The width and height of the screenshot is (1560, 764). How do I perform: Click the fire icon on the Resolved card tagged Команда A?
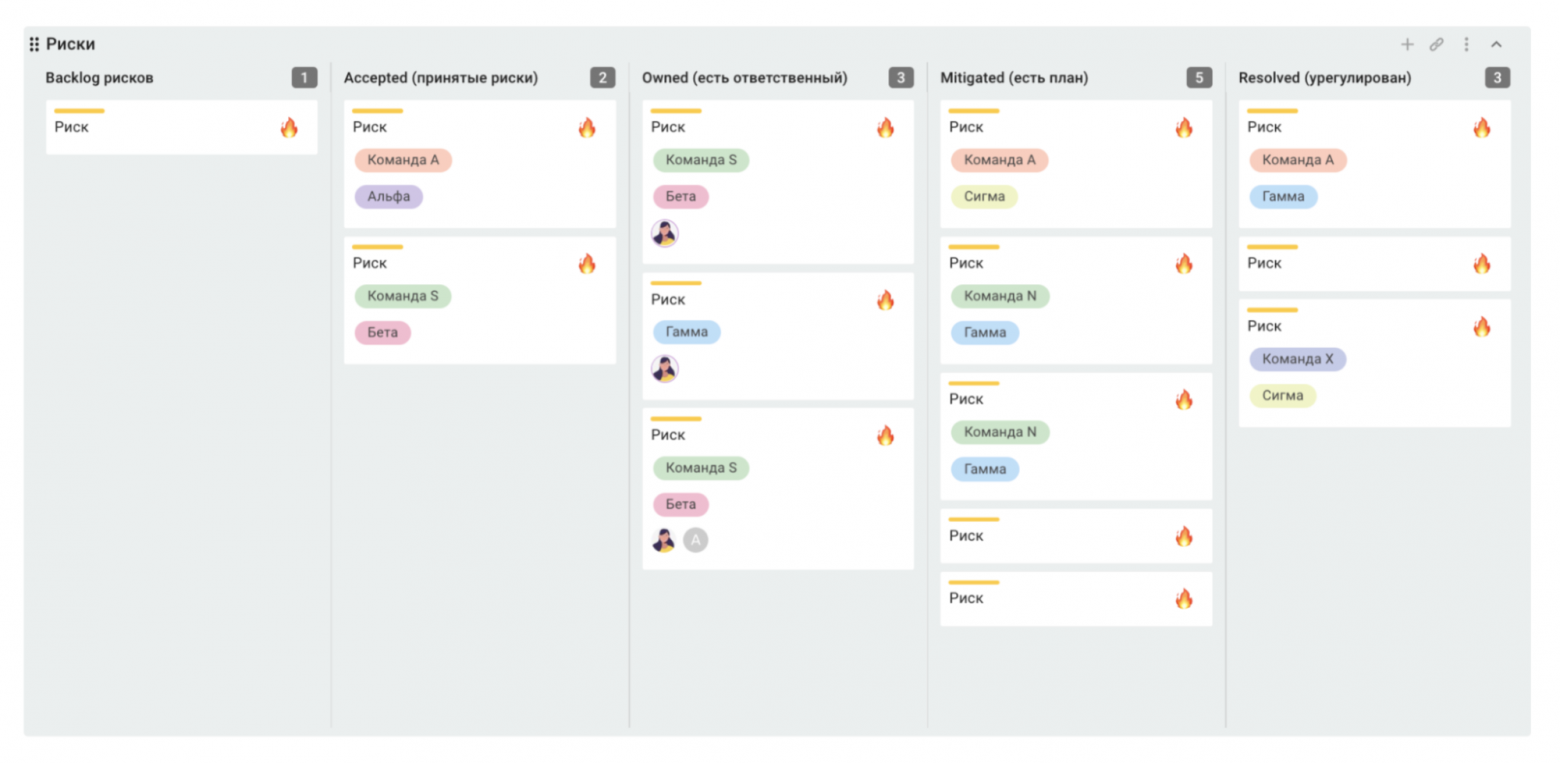(1482, 127)
